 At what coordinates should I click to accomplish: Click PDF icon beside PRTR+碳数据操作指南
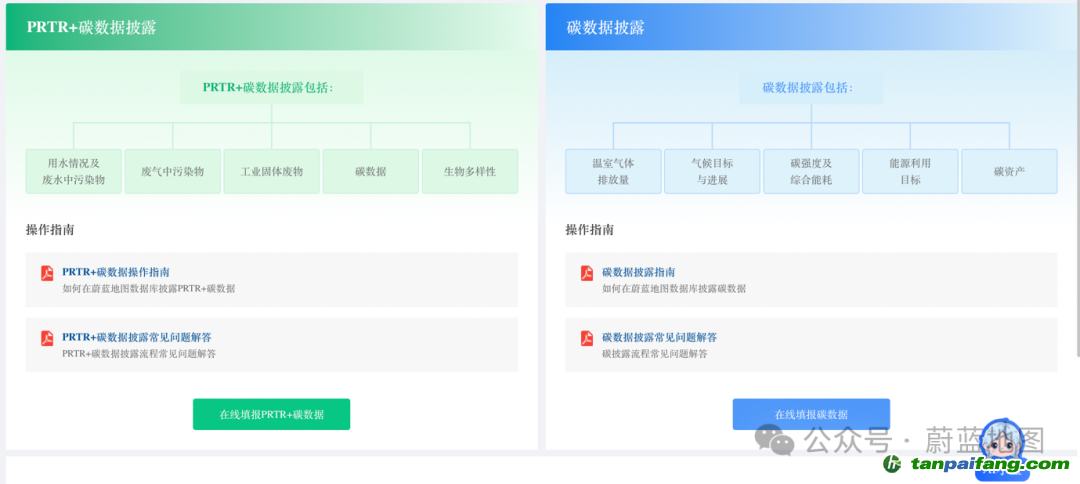47,273
